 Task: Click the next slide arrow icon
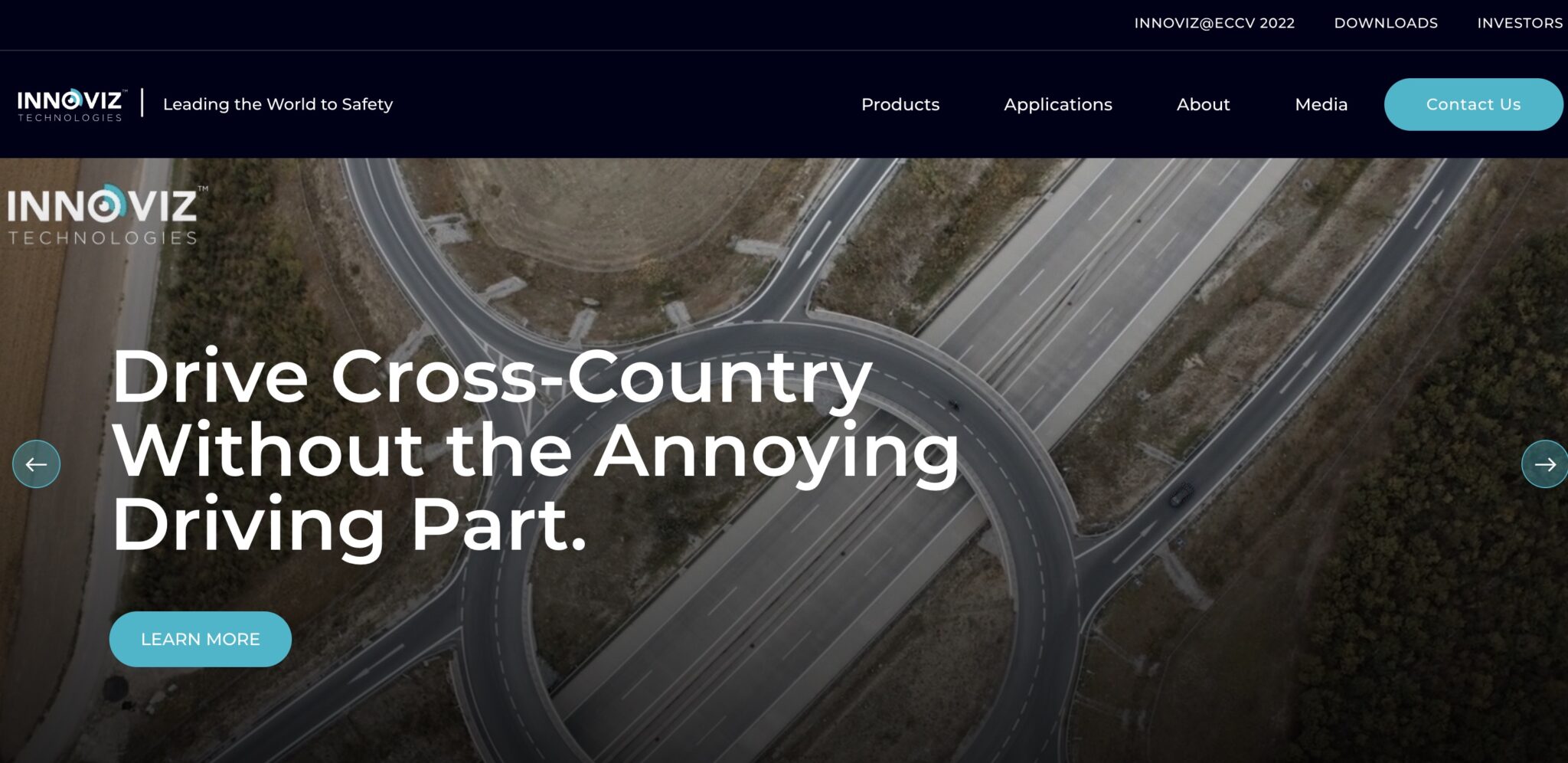pyautogui.click(x=1544, y=464)
